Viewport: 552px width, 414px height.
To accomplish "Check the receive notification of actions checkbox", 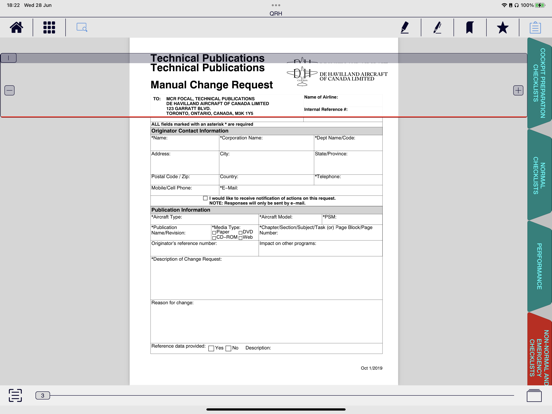I will coord(205,198).
